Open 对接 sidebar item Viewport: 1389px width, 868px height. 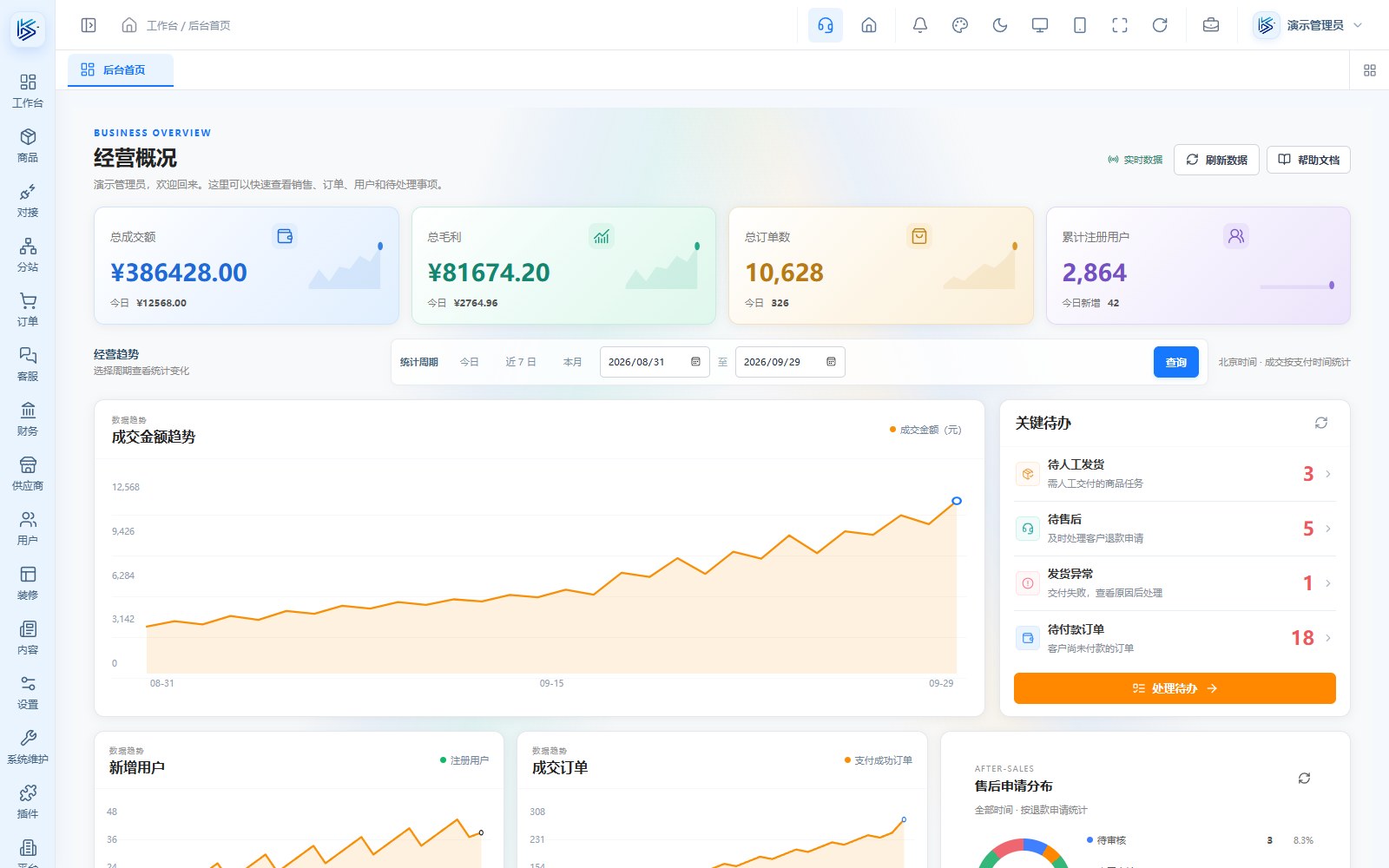click(28, 201)
